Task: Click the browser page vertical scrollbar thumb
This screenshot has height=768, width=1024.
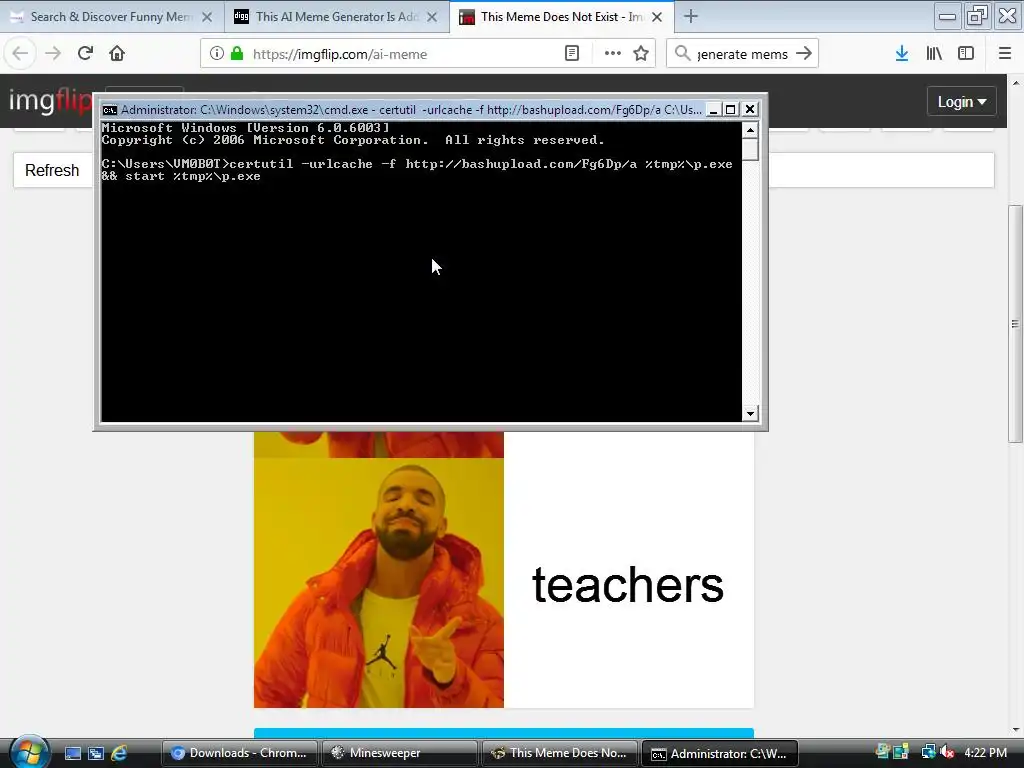Action: click(1015, 324)
